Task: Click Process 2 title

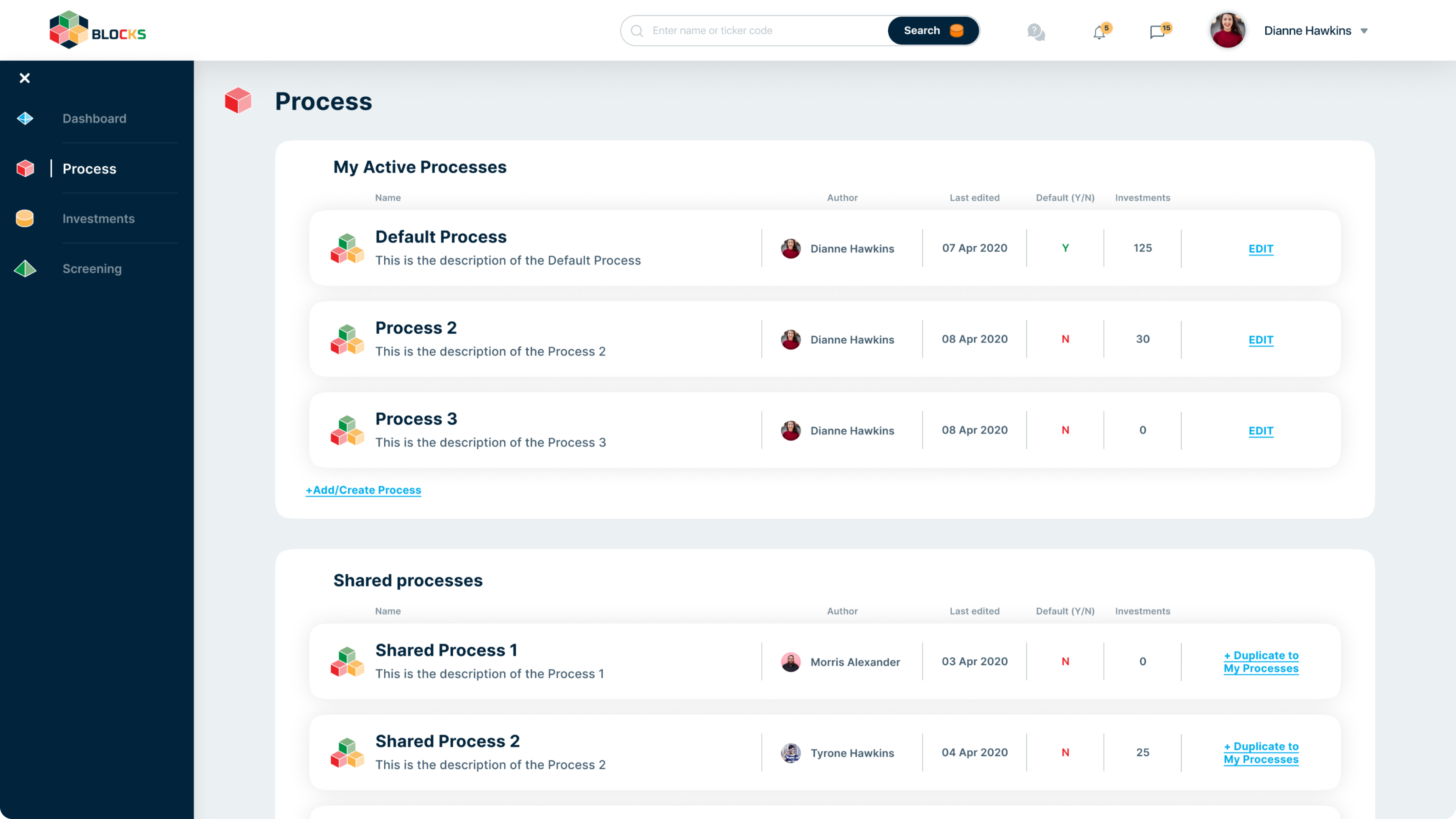Action: click(416, 328)
